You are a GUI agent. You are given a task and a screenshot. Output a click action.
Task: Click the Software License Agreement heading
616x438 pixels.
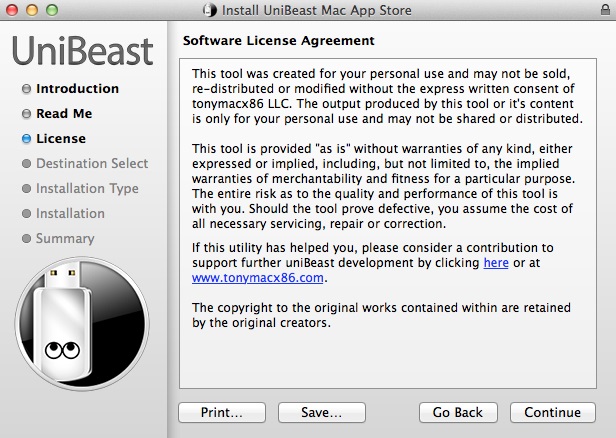[x=279, y=40]
